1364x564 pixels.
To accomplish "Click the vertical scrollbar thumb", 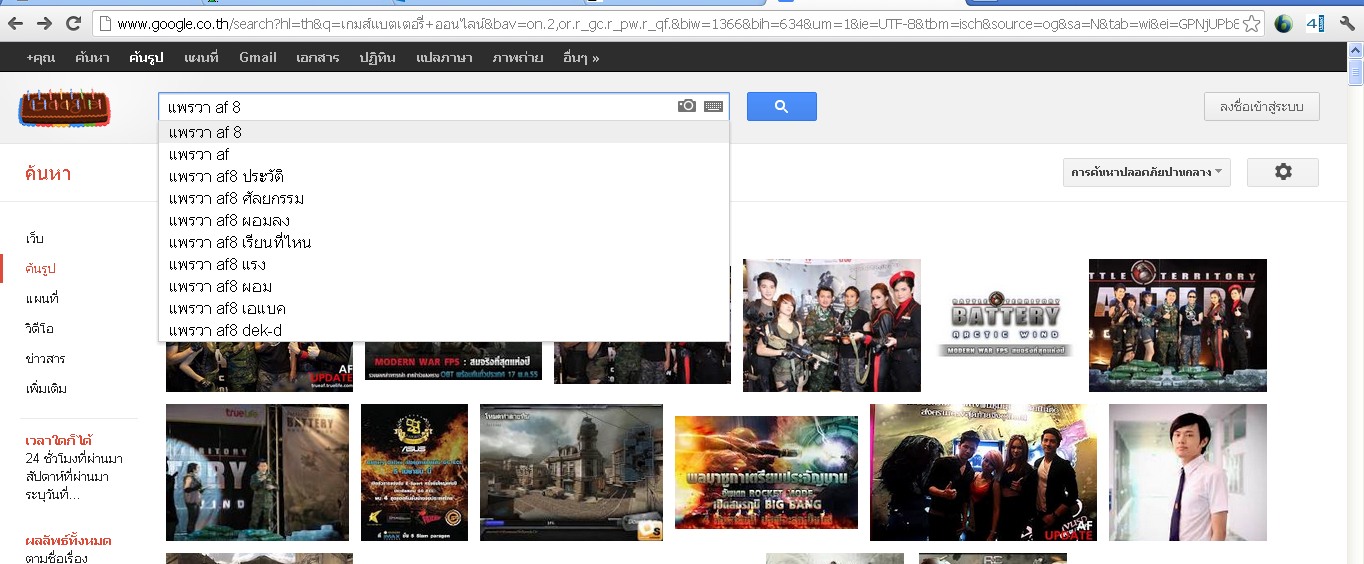I will coord(1355,72).
